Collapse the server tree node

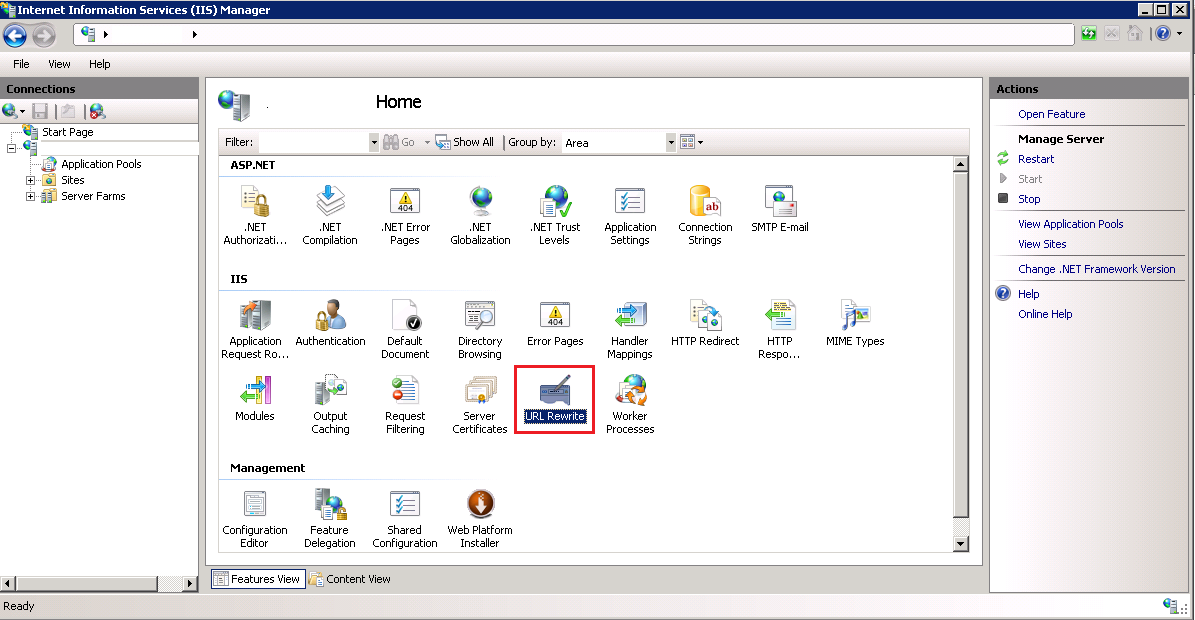point(11,148)
